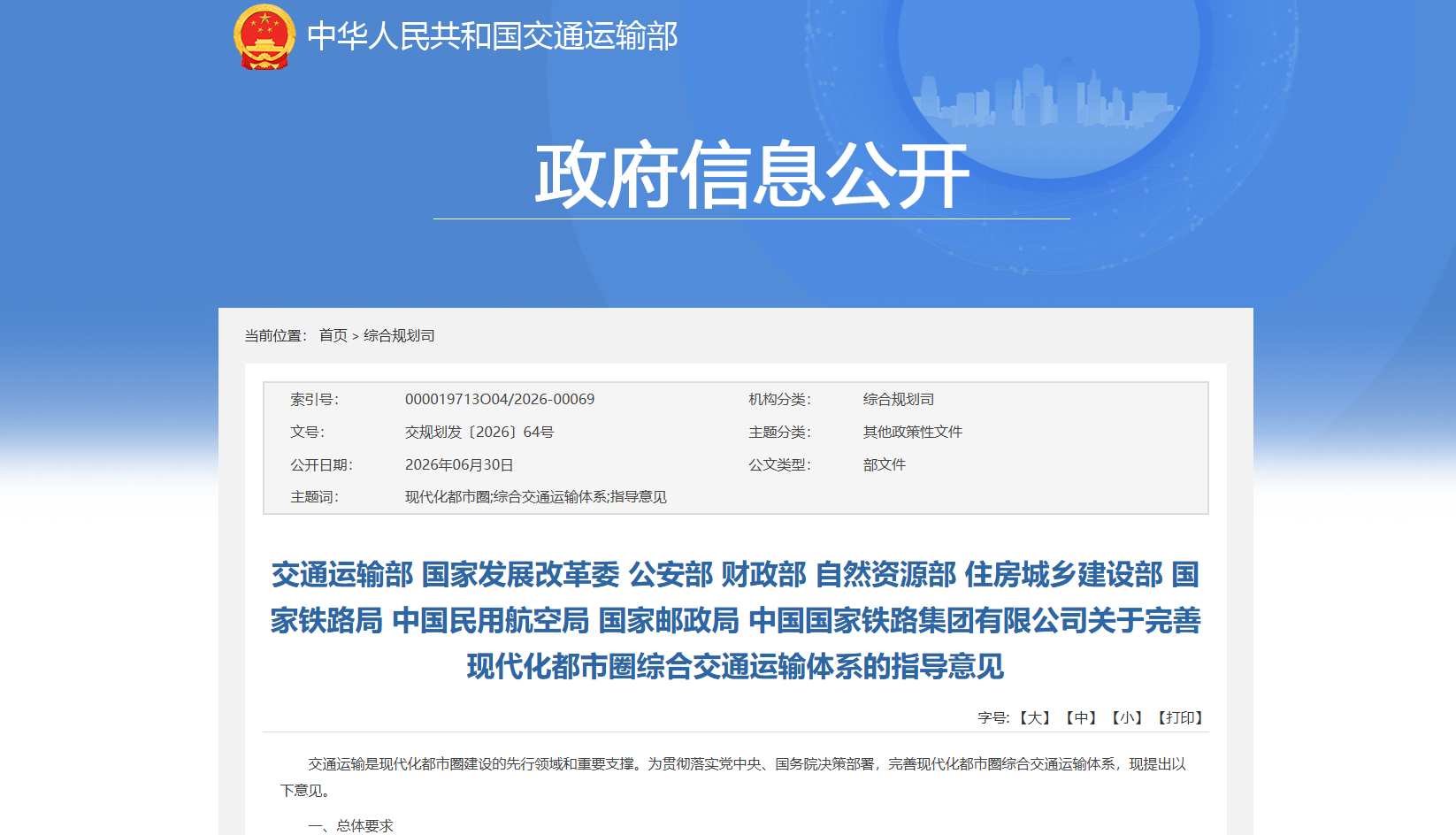Click the national emblem logo
Viewport: 1456px width, 835px height.
click(264, 37)
